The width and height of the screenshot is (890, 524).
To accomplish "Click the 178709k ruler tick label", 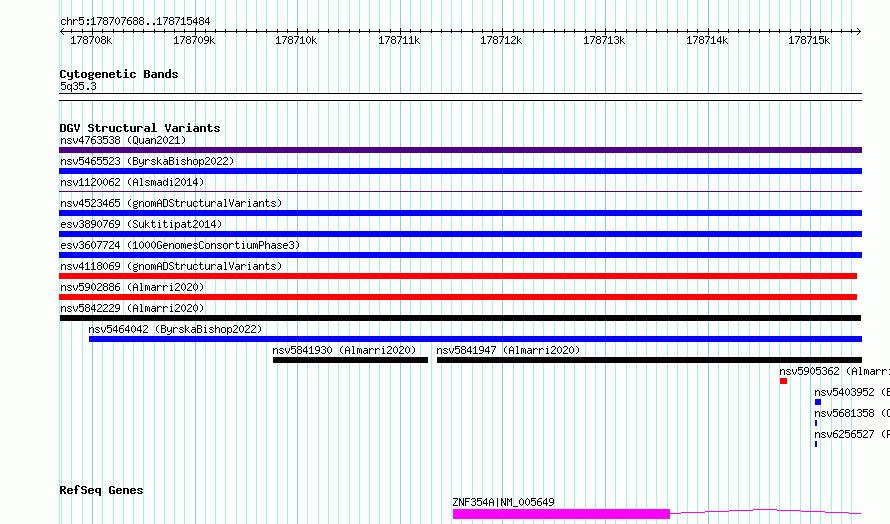I will 194,41.
